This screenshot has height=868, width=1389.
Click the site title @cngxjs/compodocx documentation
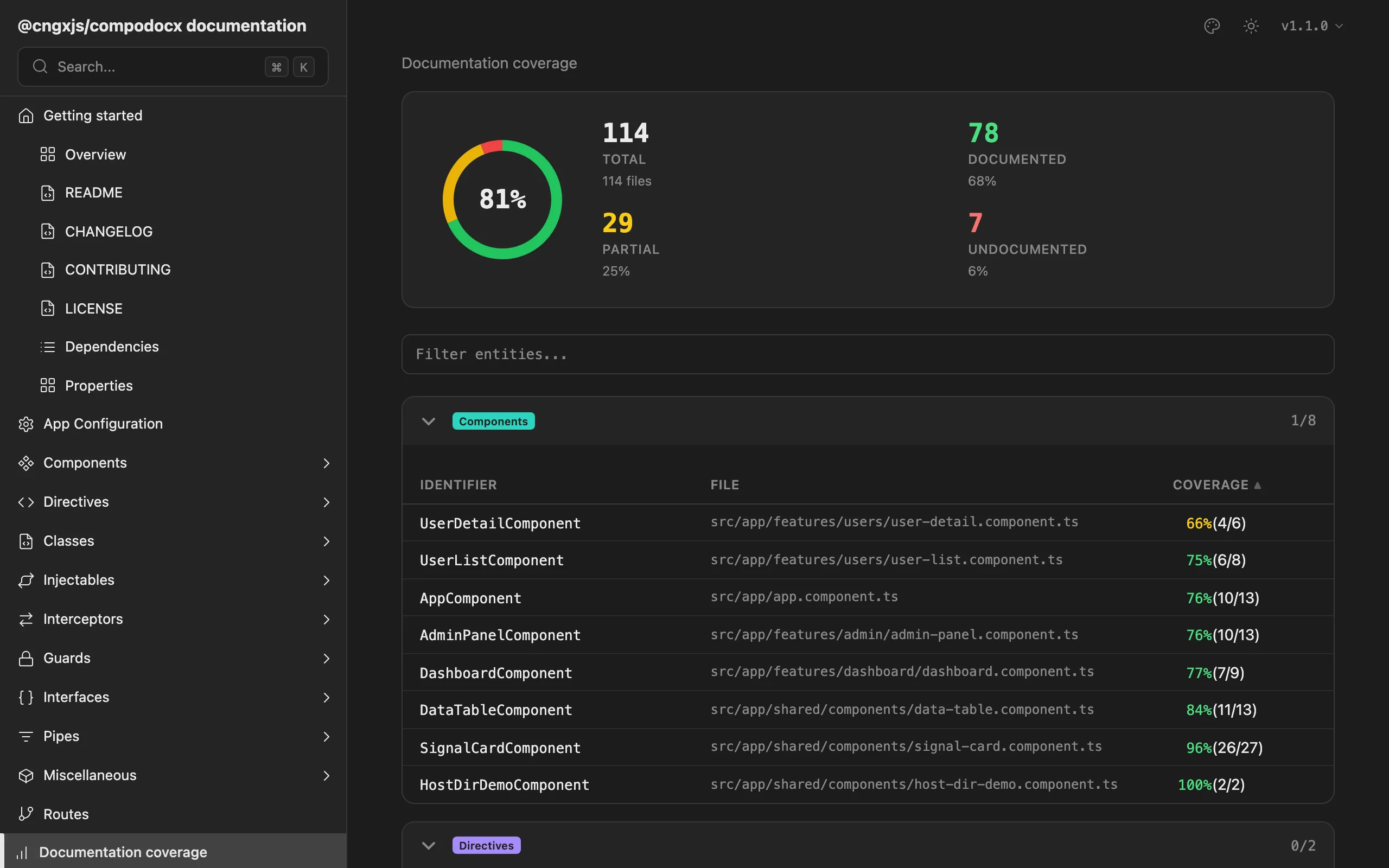point(162,26)
